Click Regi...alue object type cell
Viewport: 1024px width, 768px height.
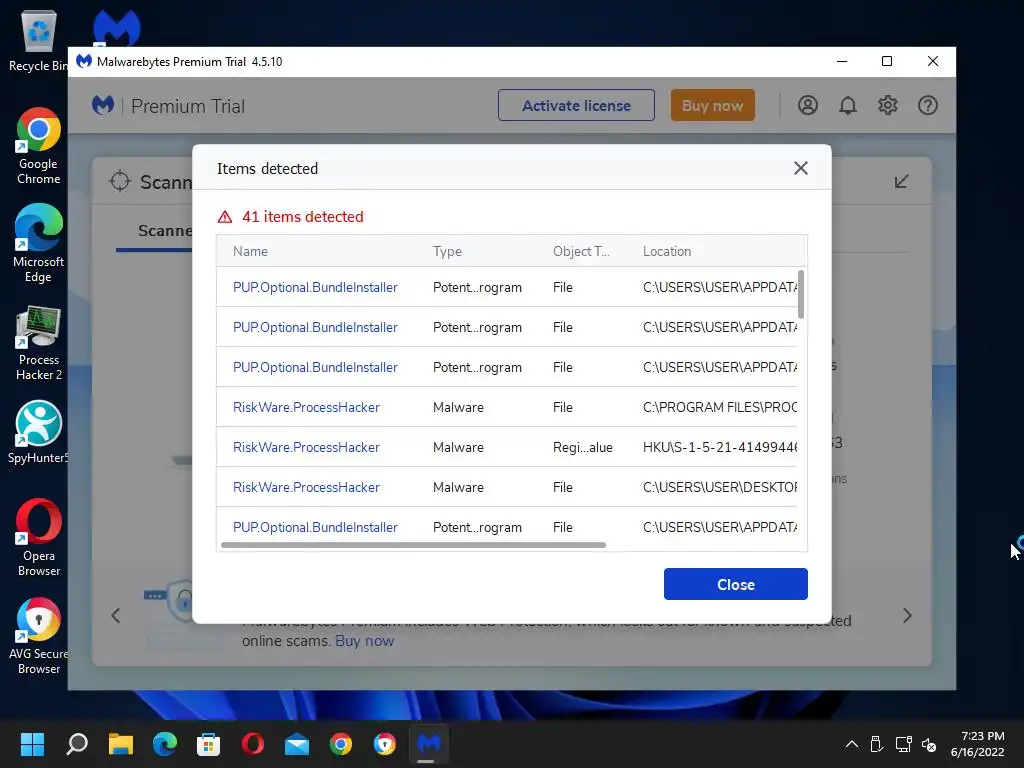583,447
